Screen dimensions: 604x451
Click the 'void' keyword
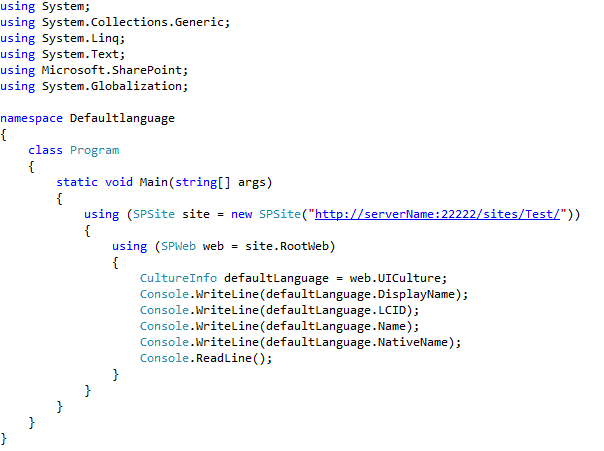pyautogui.click(x=119, y=182)
